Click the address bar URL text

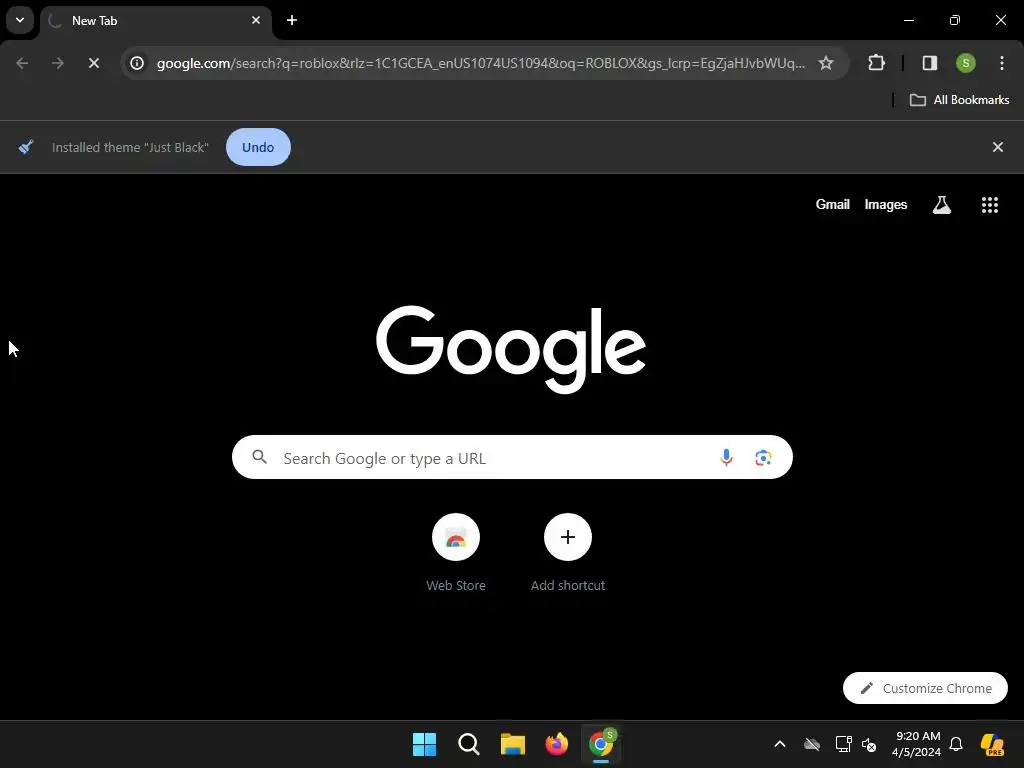coord(481,63)
